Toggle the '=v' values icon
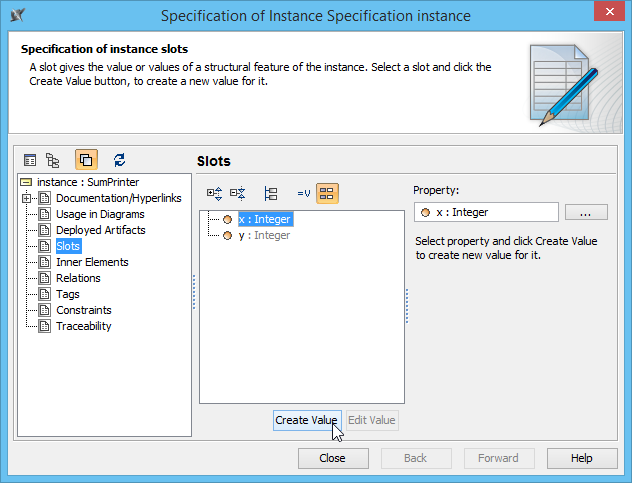Viewport: 632px width, 483px height. (x=303, y=193)
